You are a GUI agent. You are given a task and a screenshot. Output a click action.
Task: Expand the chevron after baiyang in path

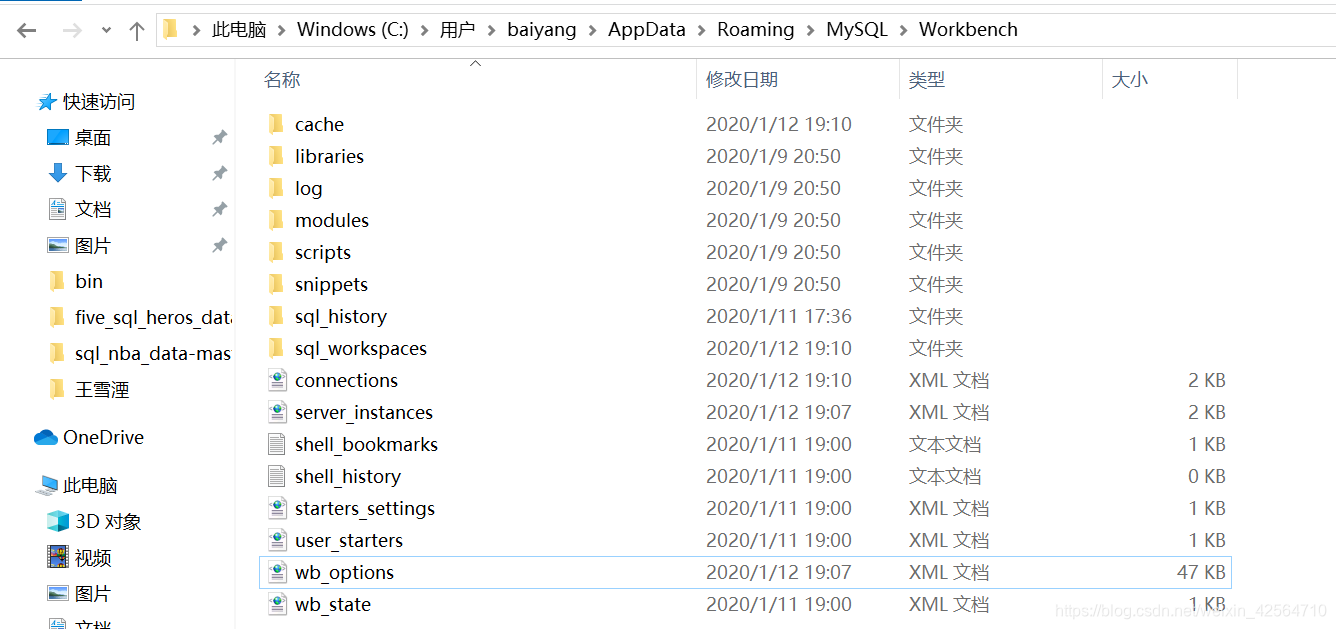click(592, 30)
